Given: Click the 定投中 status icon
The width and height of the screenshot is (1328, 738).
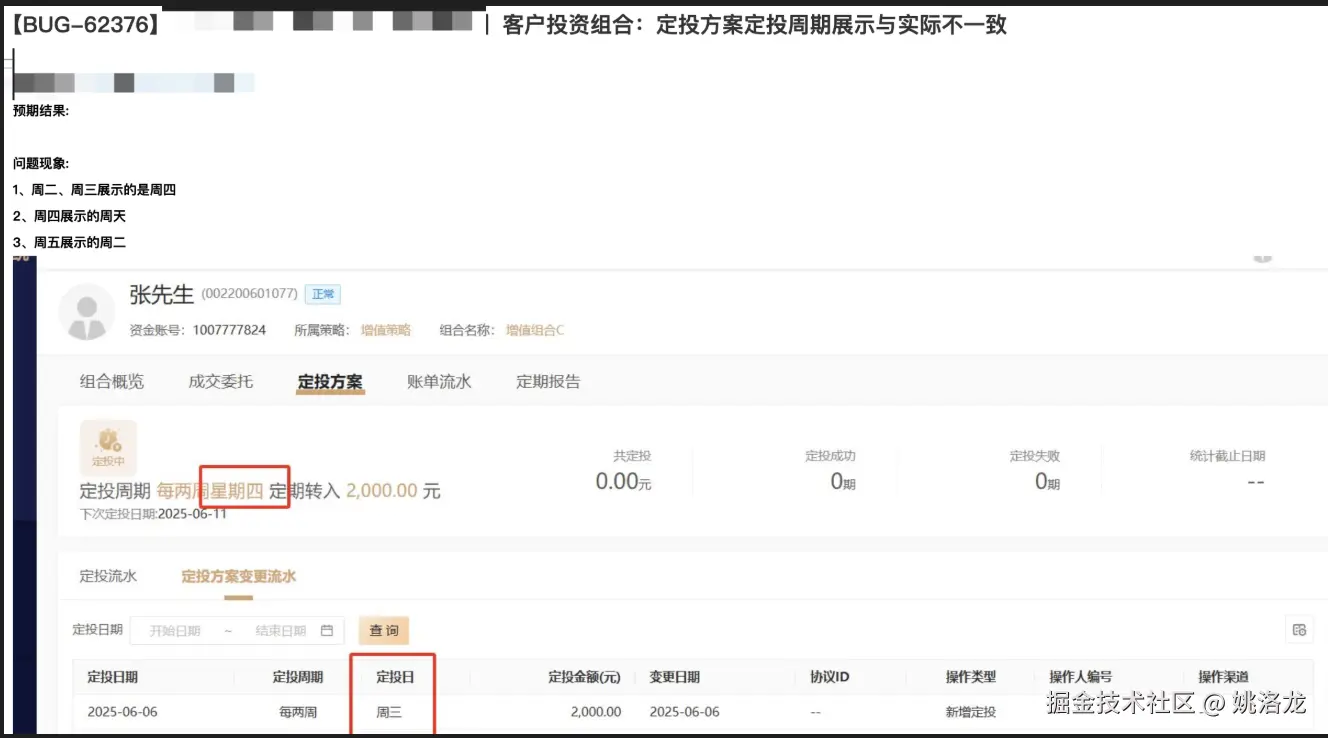Looking at the screenshot, I should pyautogui.click(x=108, y=446).
